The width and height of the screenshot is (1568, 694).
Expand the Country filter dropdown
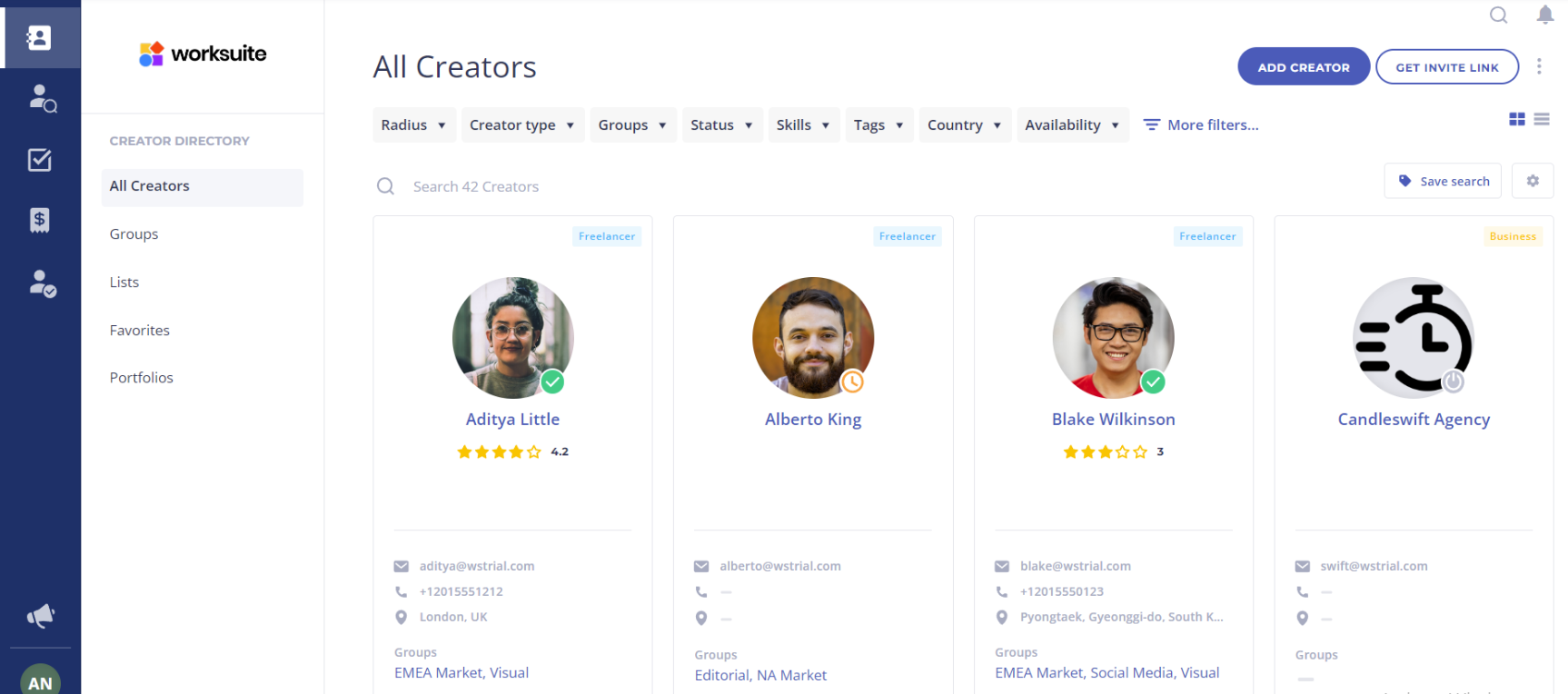coord(964,124)
